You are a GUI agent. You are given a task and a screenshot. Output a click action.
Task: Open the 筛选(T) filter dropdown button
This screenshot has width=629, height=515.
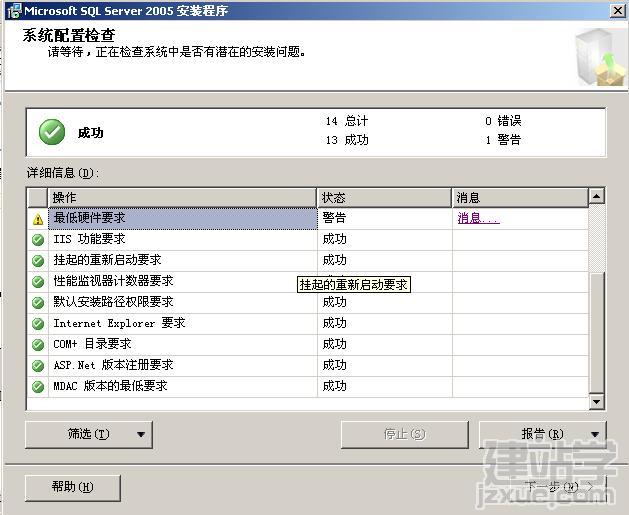coord(89,434)
